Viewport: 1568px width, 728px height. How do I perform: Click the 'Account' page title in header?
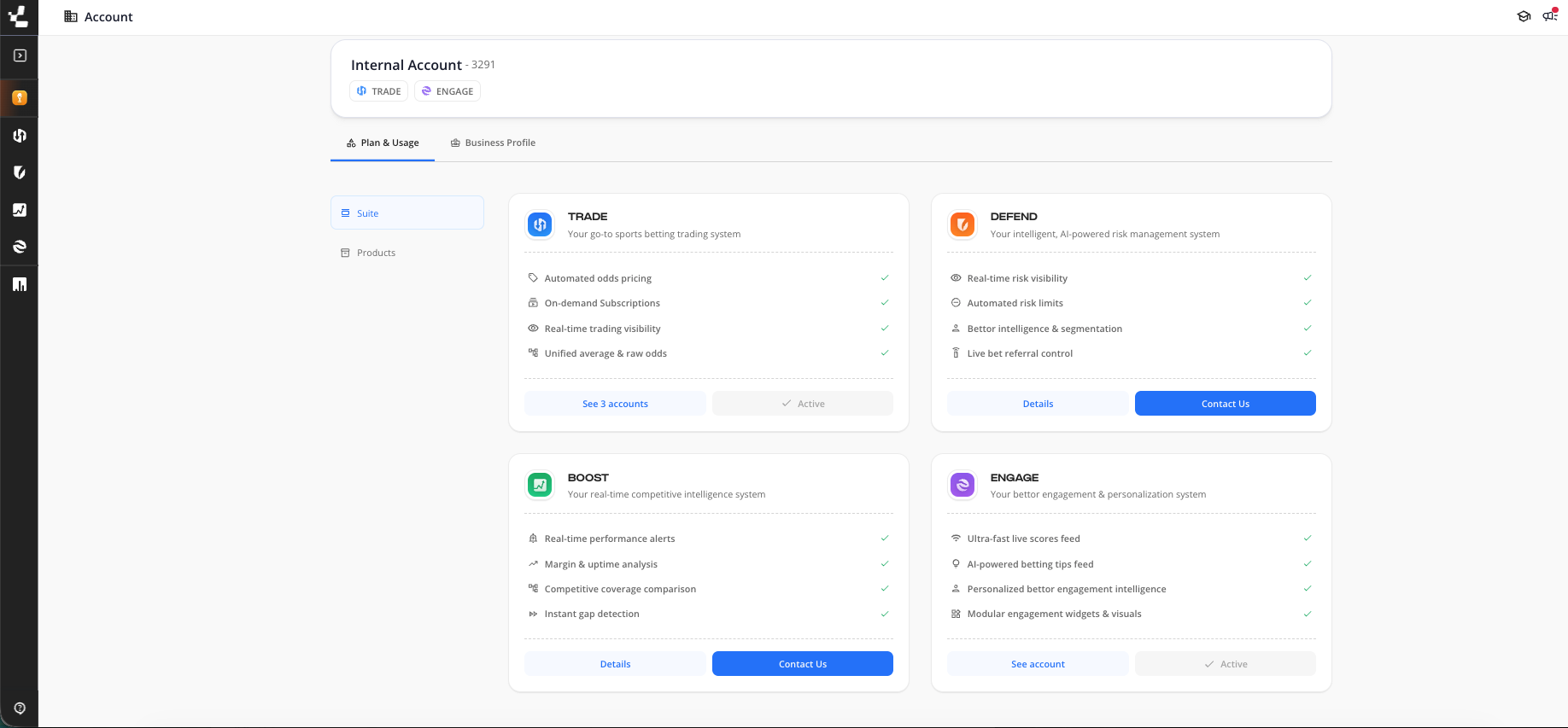[x=108, y=17]
